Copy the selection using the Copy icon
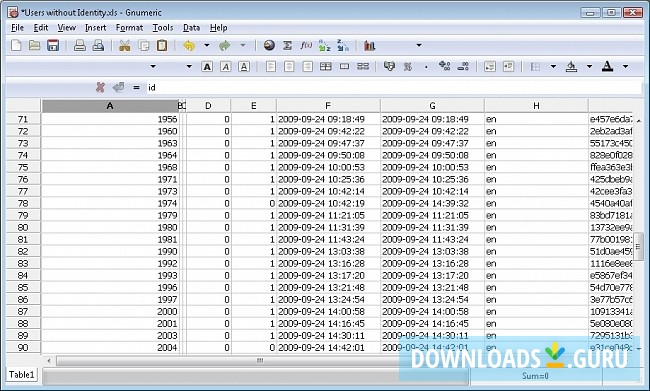 [x=143, y=45]
